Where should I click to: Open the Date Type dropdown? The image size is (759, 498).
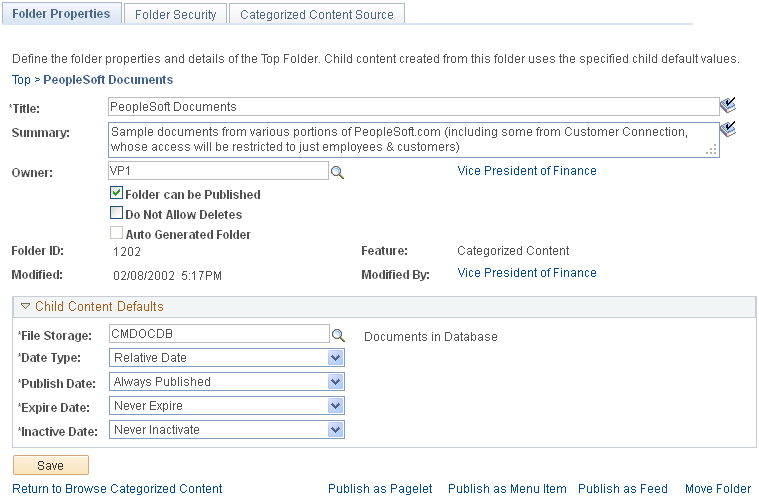(x=227, y=358)
